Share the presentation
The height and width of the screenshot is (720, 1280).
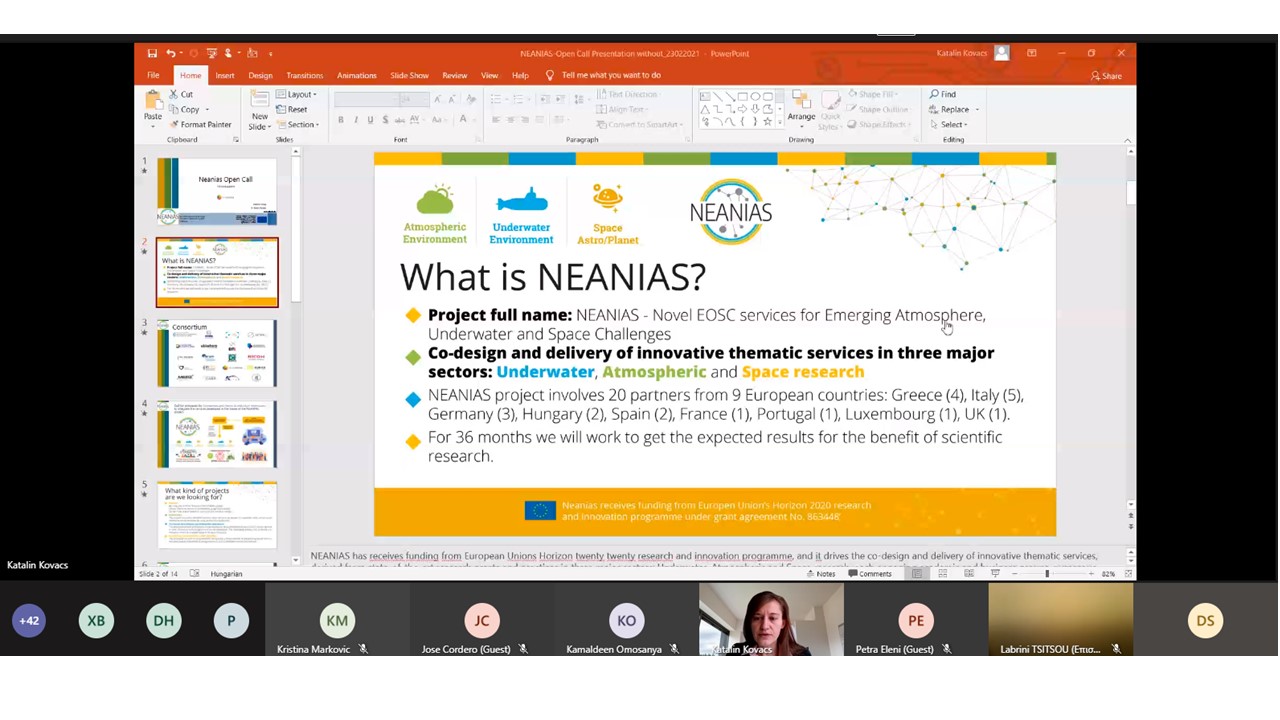[1106, 75]
